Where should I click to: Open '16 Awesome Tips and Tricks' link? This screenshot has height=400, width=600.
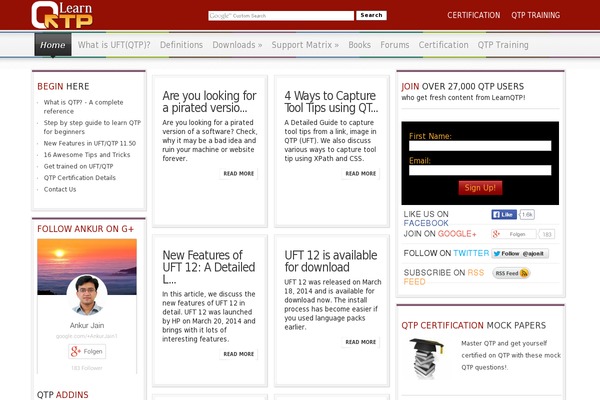click(x=87, y=155)
